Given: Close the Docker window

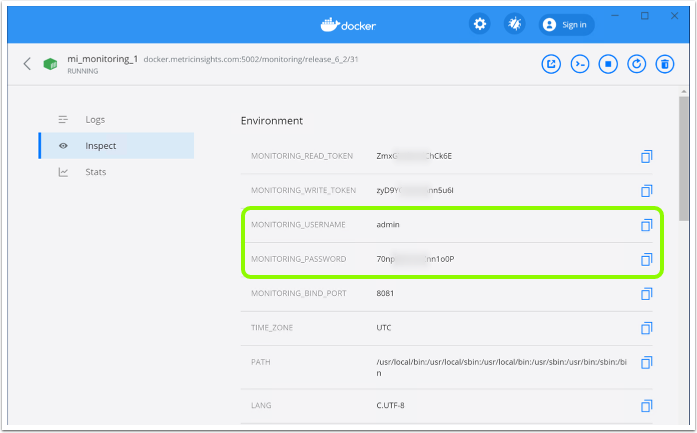Looking at the screenshot, I should click(674, 16).
